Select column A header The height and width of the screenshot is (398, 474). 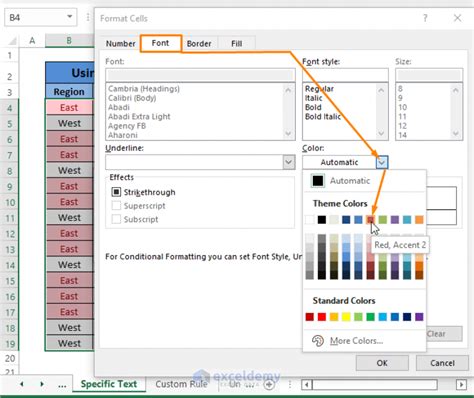point(32,41)
